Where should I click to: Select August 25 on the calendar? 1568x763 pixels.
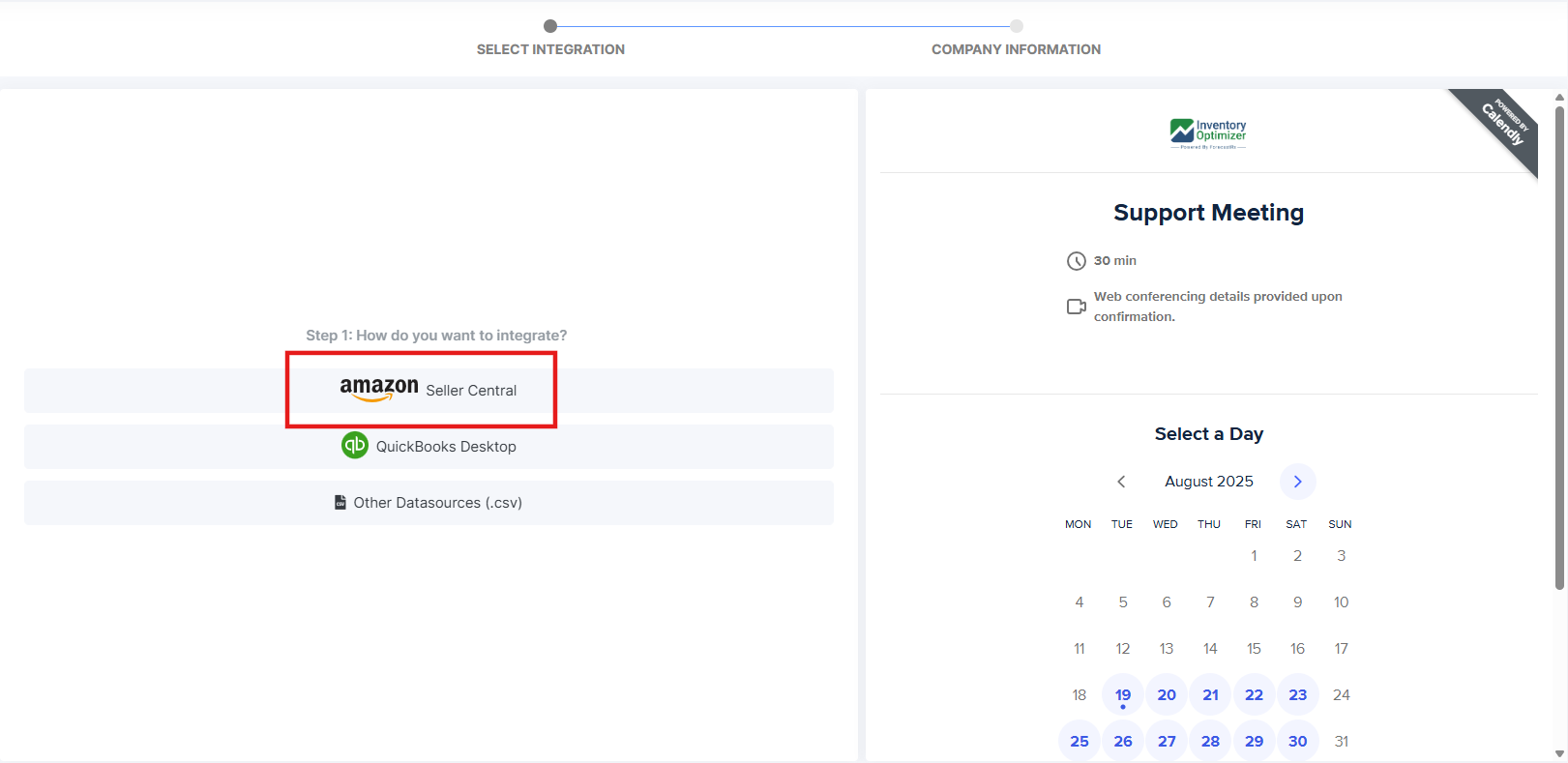[x=1080, y=741]
